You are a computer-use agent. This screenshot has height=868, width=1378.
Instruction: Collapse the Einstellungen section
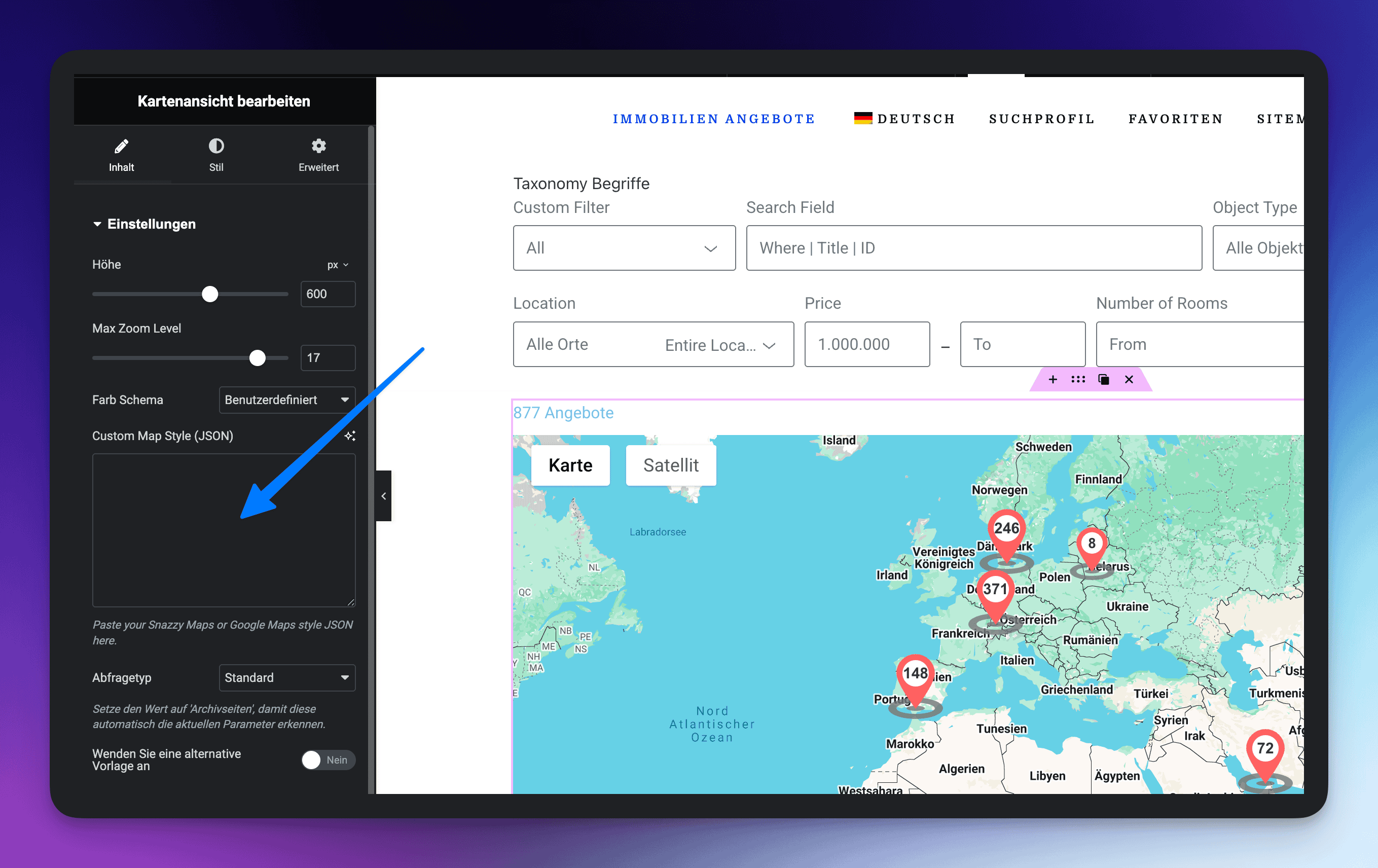144,224
